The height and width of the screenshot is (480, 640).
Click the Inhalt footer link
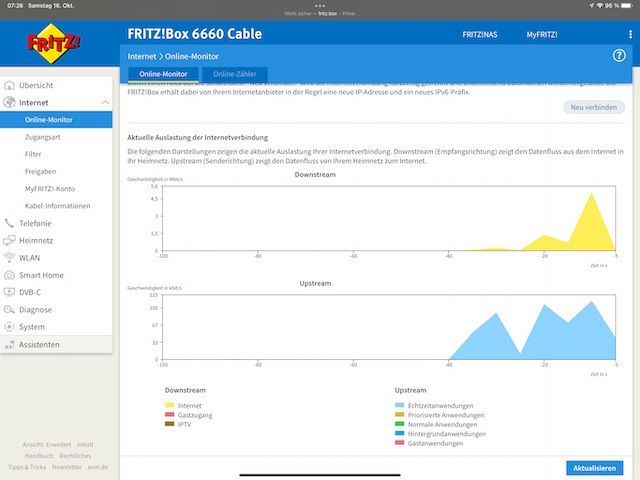pos(85,444)
